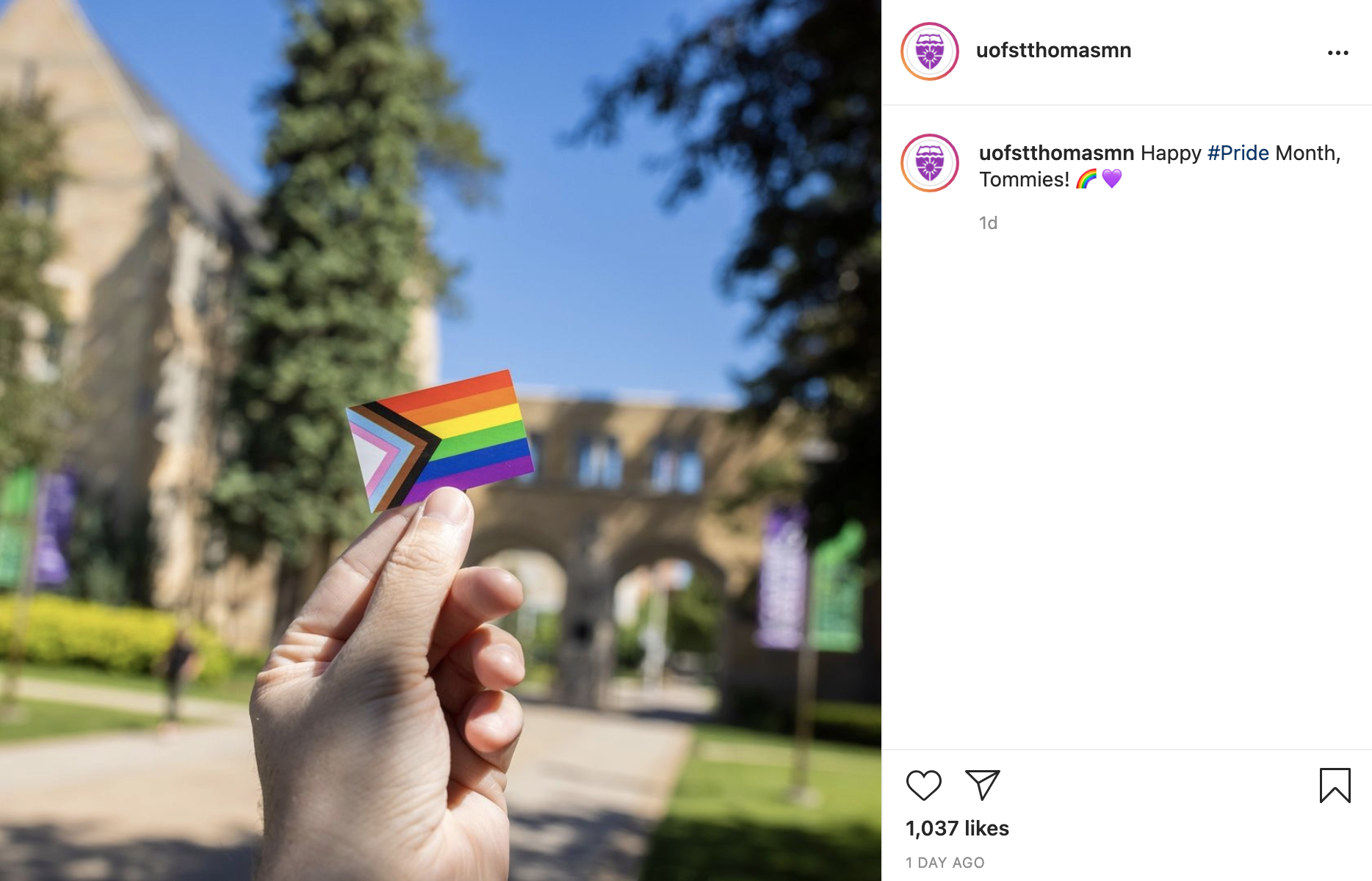
Task: Click the rainbow emoji in the caption
Action: click(1086, 179)
